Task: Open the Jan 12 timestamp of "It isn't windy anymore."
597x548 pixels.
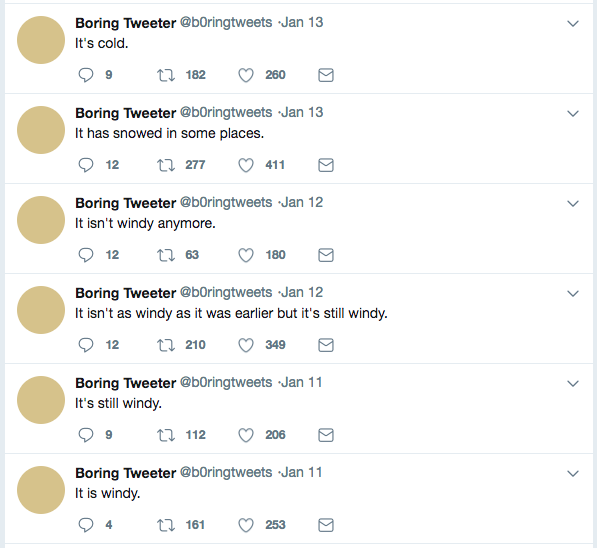Action: 302,202
